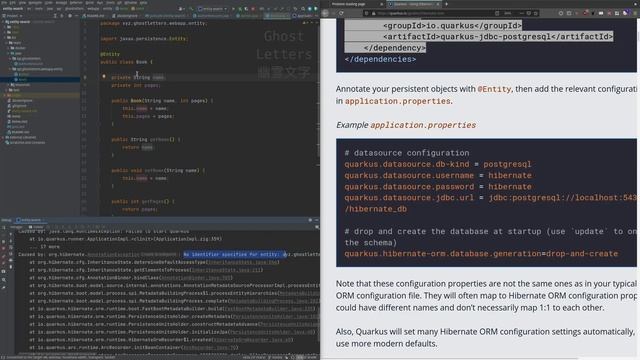The width and height of the screenshot is (640, 360).
Task: Hide the Debug tool window
Action: click(316, 220)
